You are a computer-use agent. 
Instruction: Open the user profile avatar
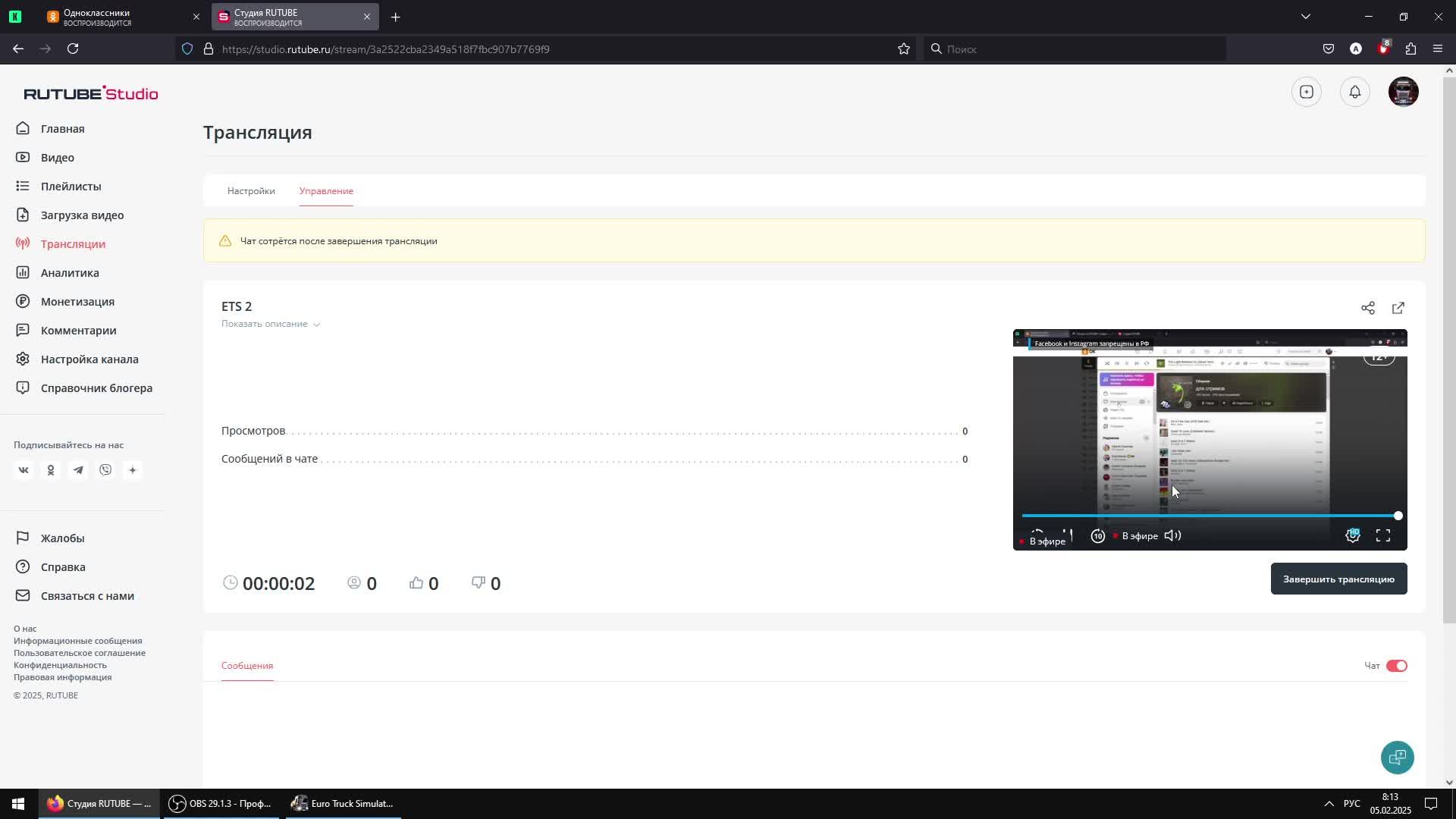tap(1404, 92)
